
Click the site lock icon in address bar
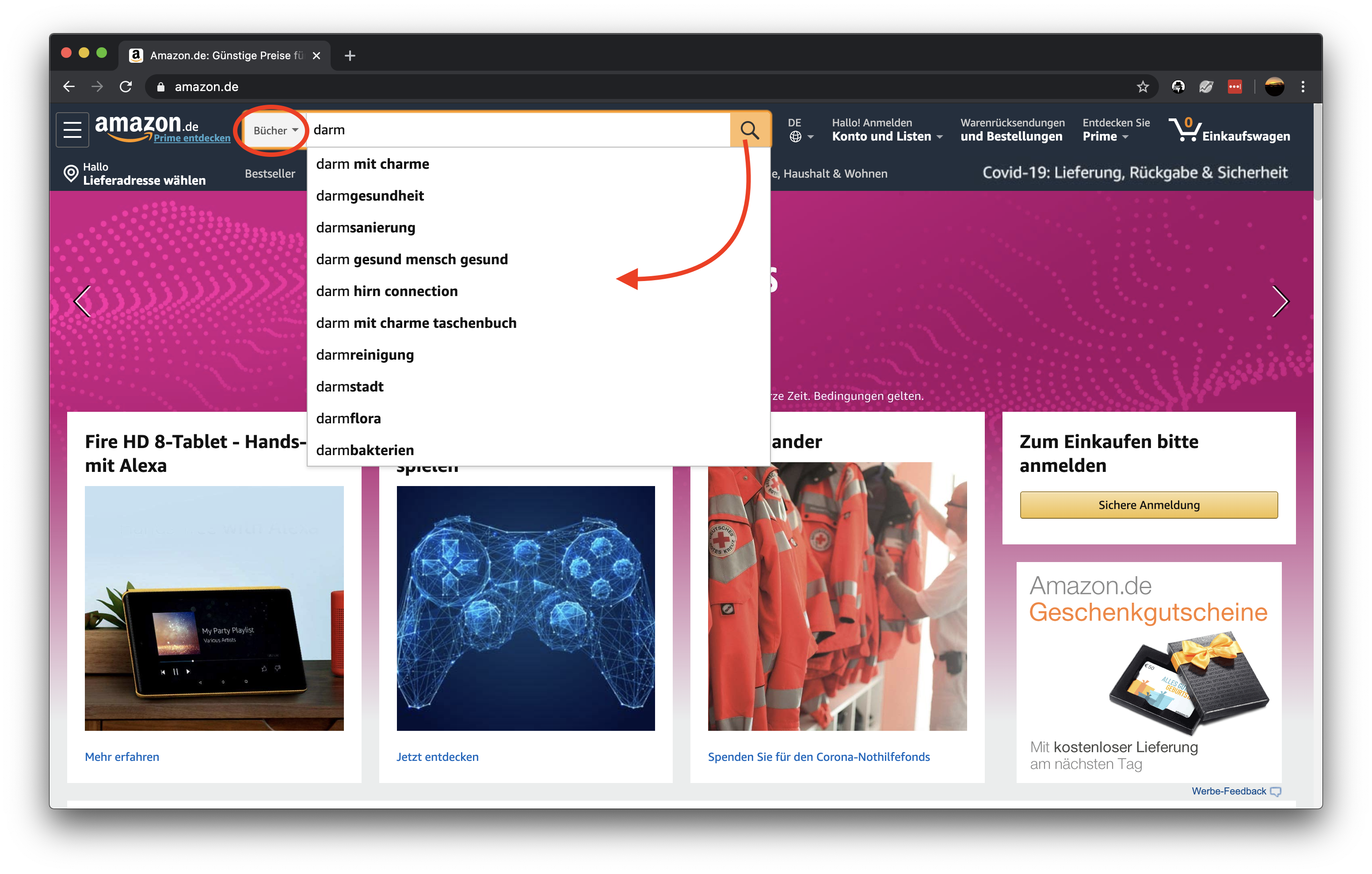tap(161, 87)
